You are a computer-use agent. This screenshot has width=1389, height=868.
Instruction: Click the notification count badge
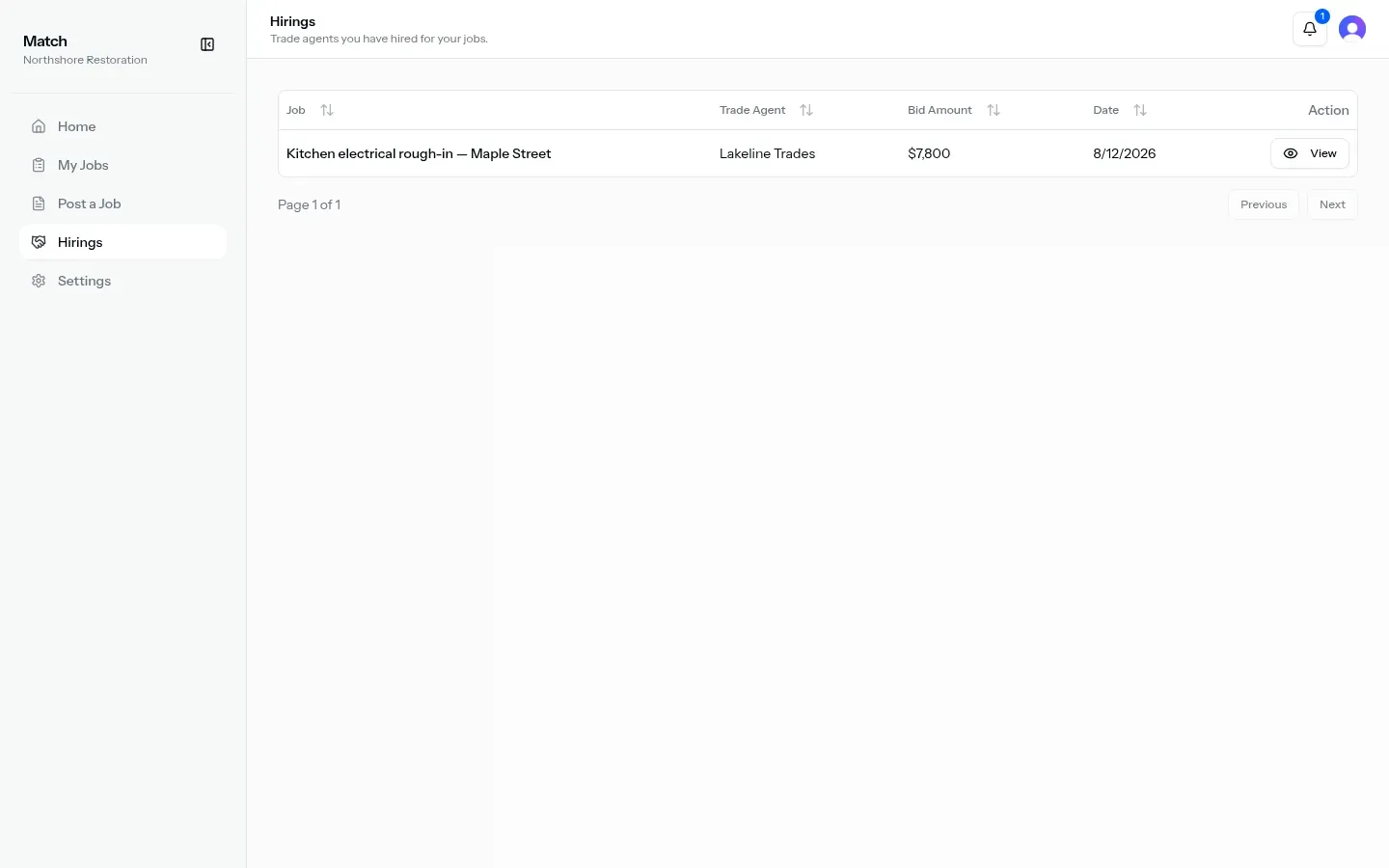pyautogui.click(x=1322, y=16)
